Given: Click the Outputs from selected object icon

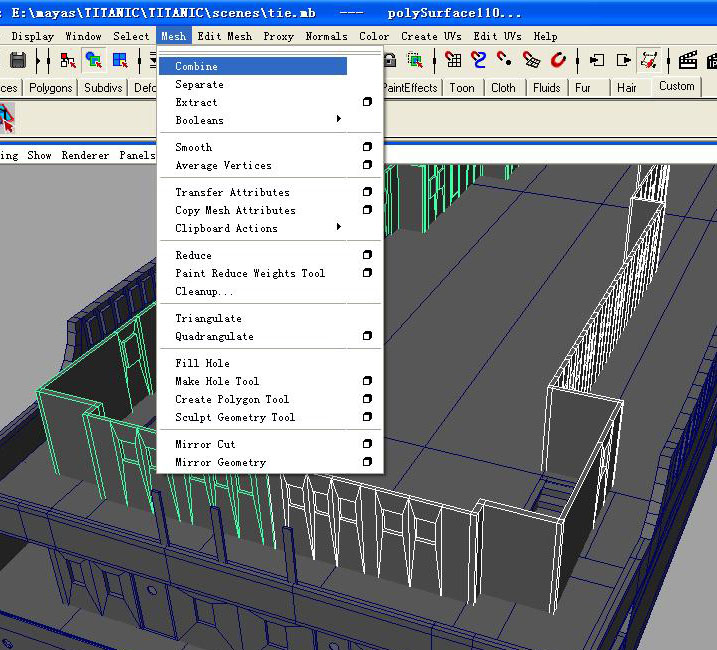Looking at the screenshot, I should (x=624, y=60).
